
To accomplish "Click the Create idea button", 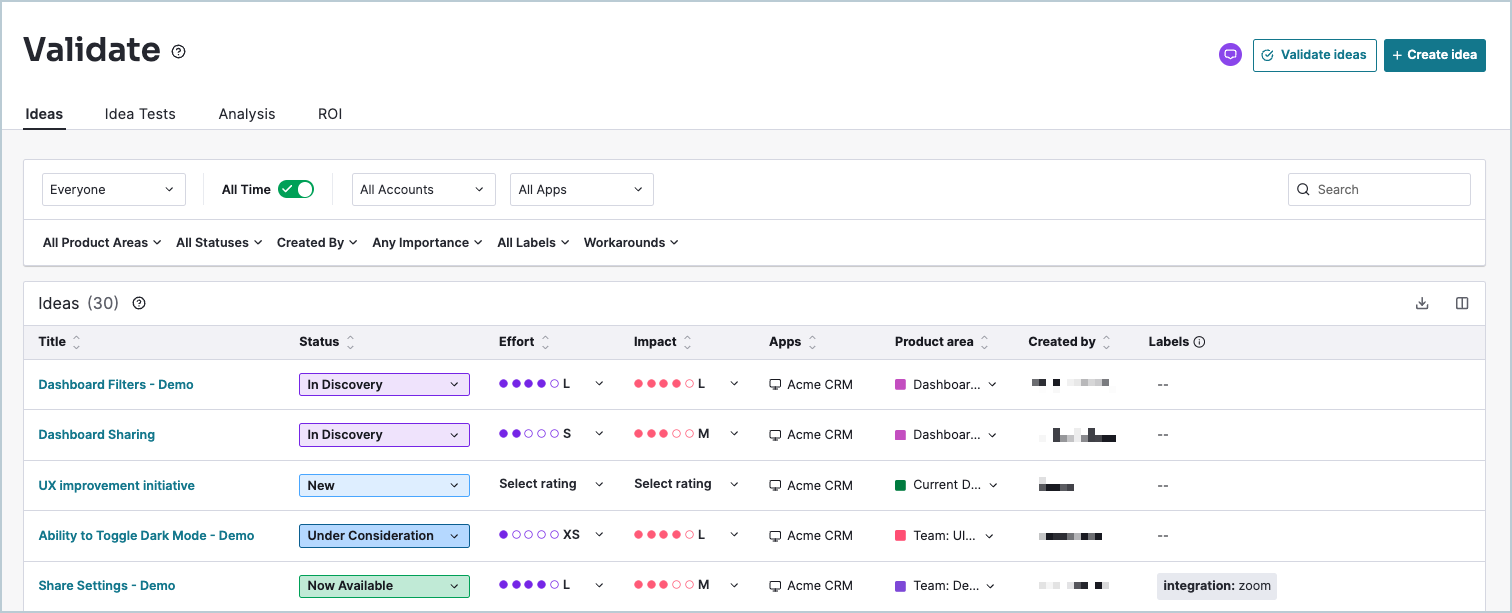I will click(x=1435, y=55).
